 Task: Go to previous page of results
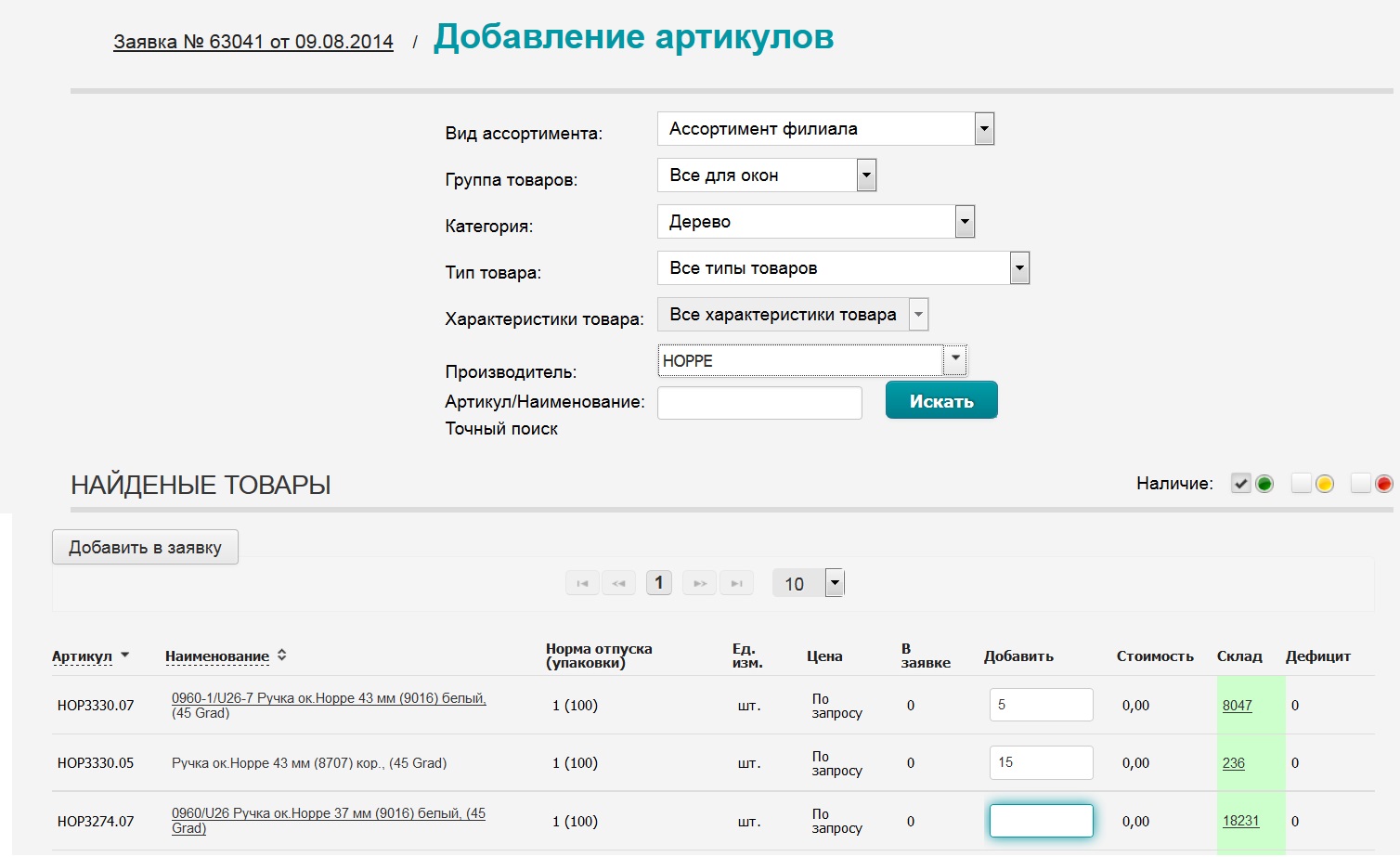tap(618, 583)
